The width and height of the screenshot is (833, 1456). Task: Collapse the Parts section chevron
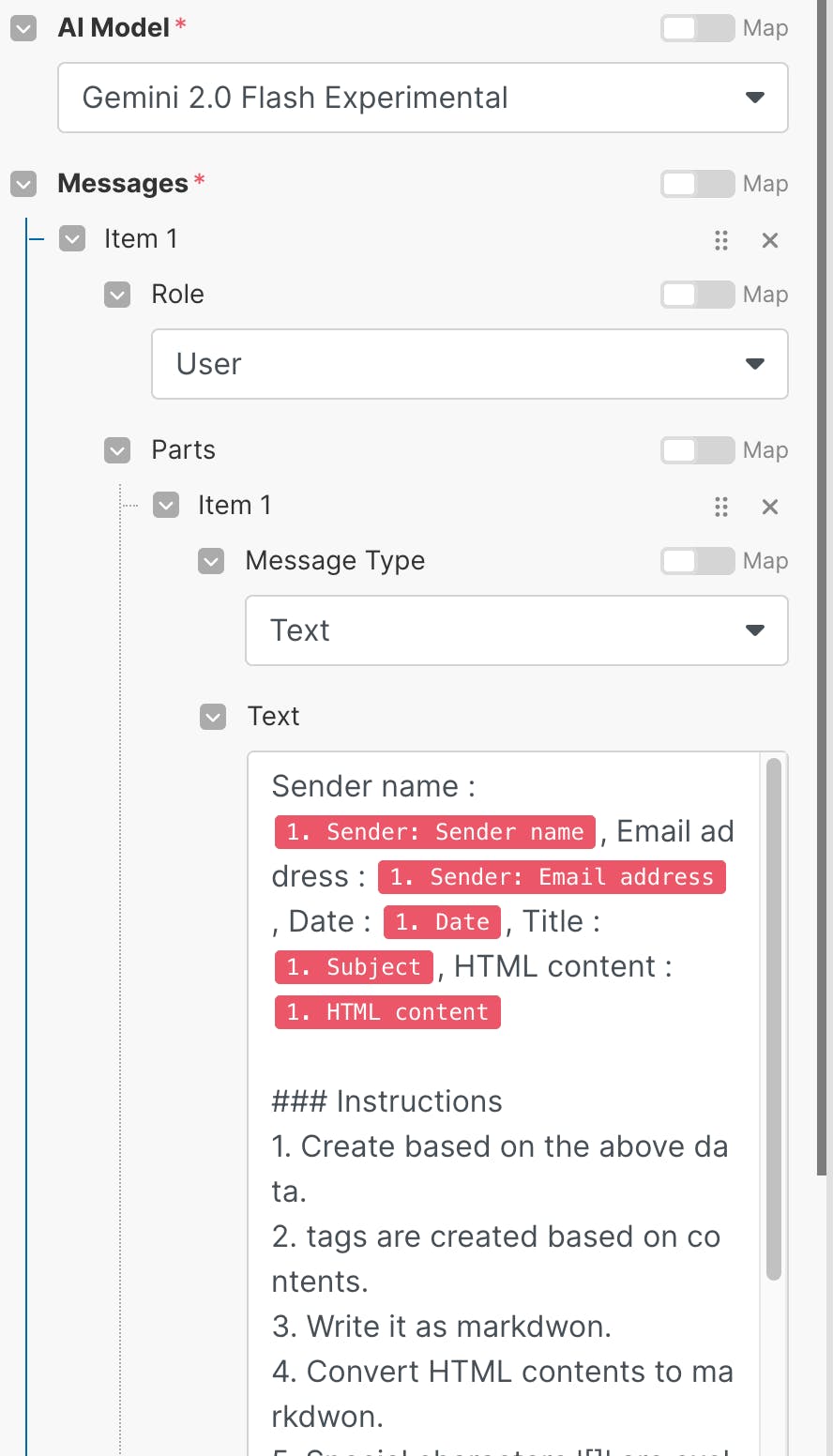coord(117,450)
